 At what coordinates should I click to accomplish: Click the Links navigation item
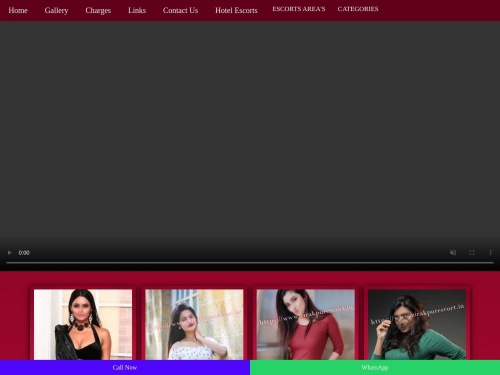point(137,10)
